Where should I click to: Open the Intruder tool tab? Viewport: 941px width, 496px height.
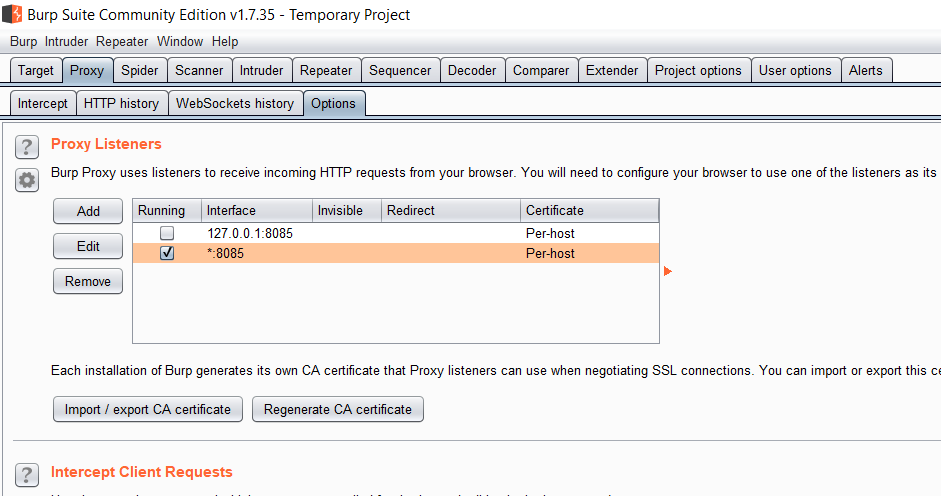pyautogui.click(x=262, y=70)
